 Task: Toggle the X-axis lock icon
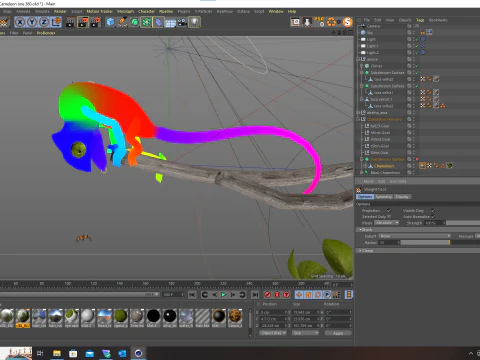pos(20,22)
